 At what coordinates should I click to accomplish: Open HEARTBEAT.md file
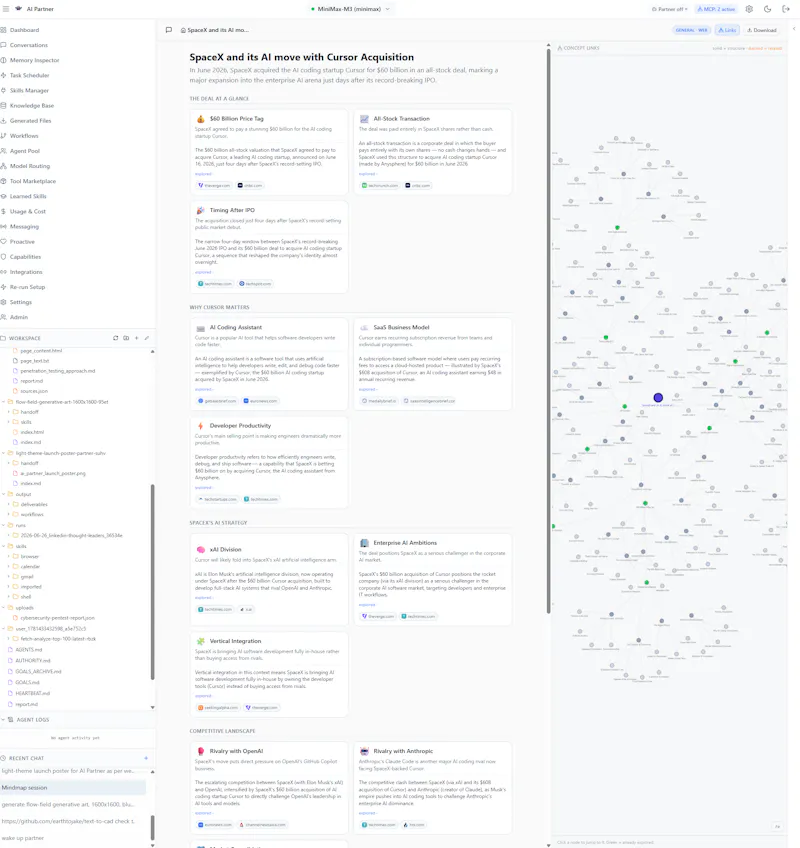point(32,693)
